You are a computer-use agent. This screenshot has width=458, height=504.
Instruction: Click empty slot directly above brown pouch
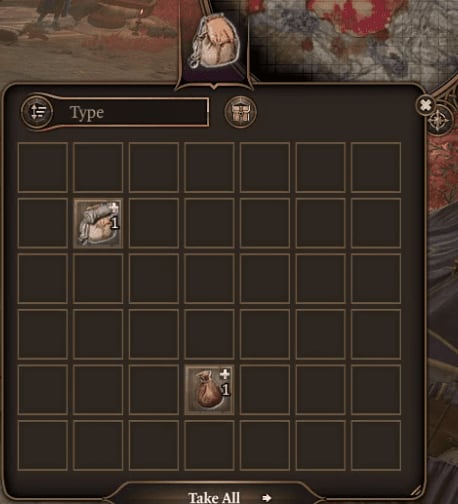click(209, 334)
